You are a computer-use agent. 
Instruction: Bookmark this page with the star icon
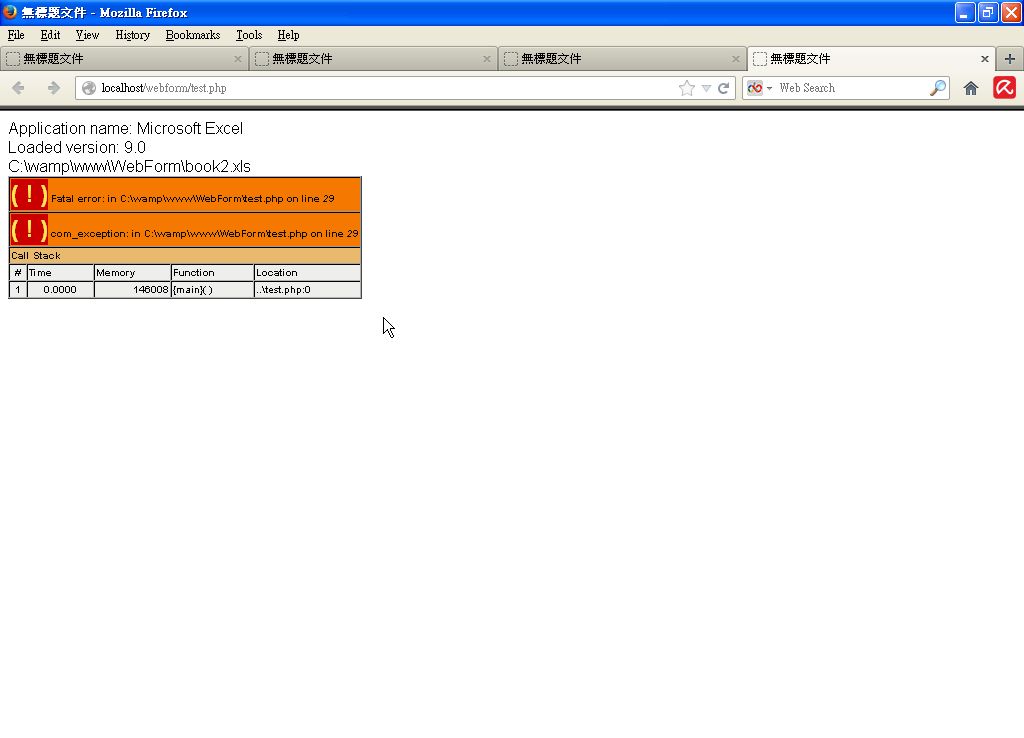tap(686, 88)
